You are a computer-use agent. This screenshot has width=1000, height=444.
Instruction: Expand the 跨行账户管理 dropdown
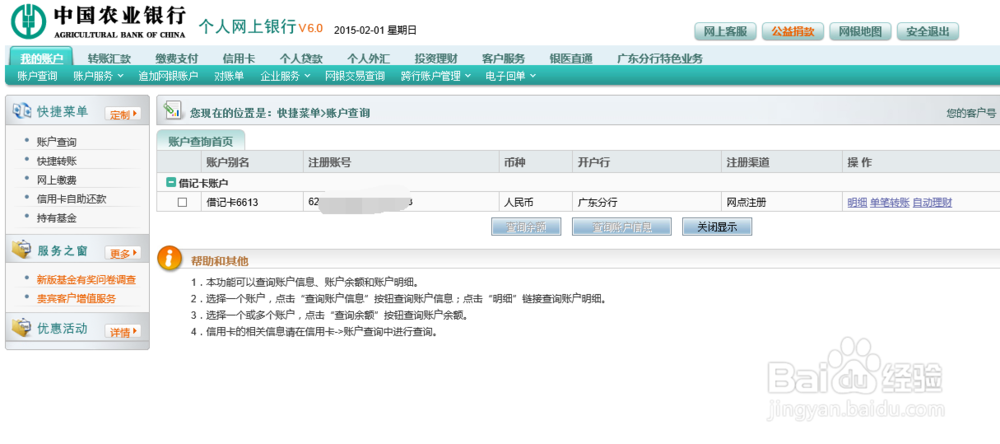436,76
